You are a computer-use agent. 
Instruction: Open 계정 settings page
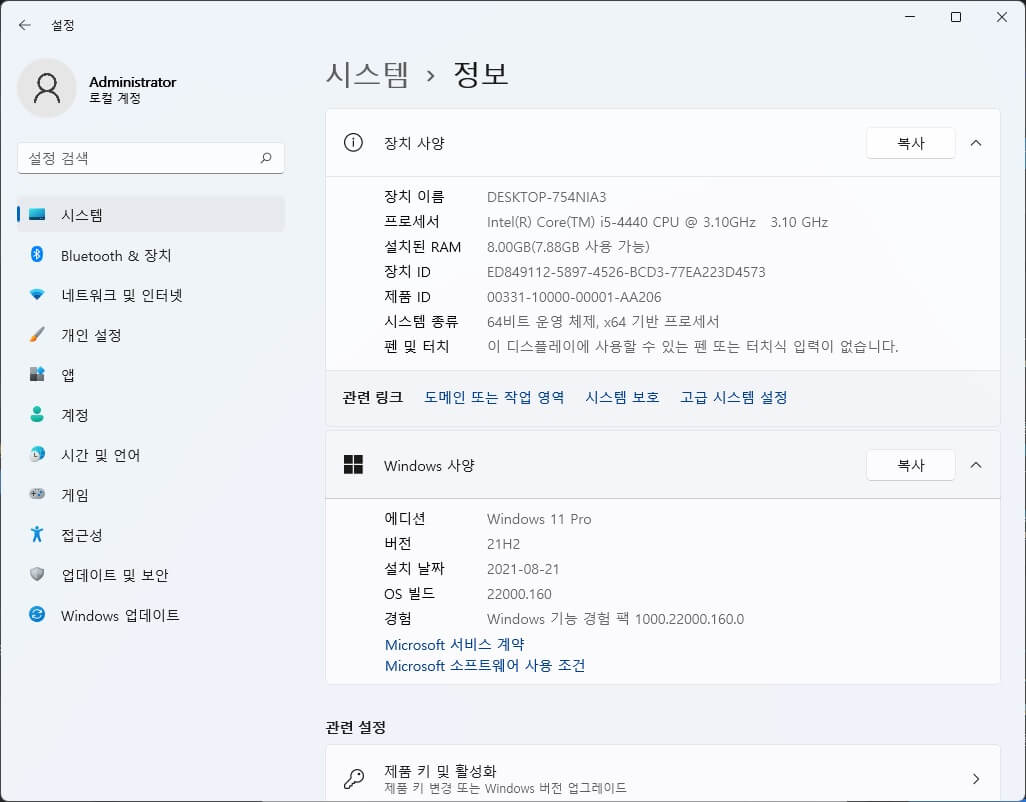pos(151,415)
